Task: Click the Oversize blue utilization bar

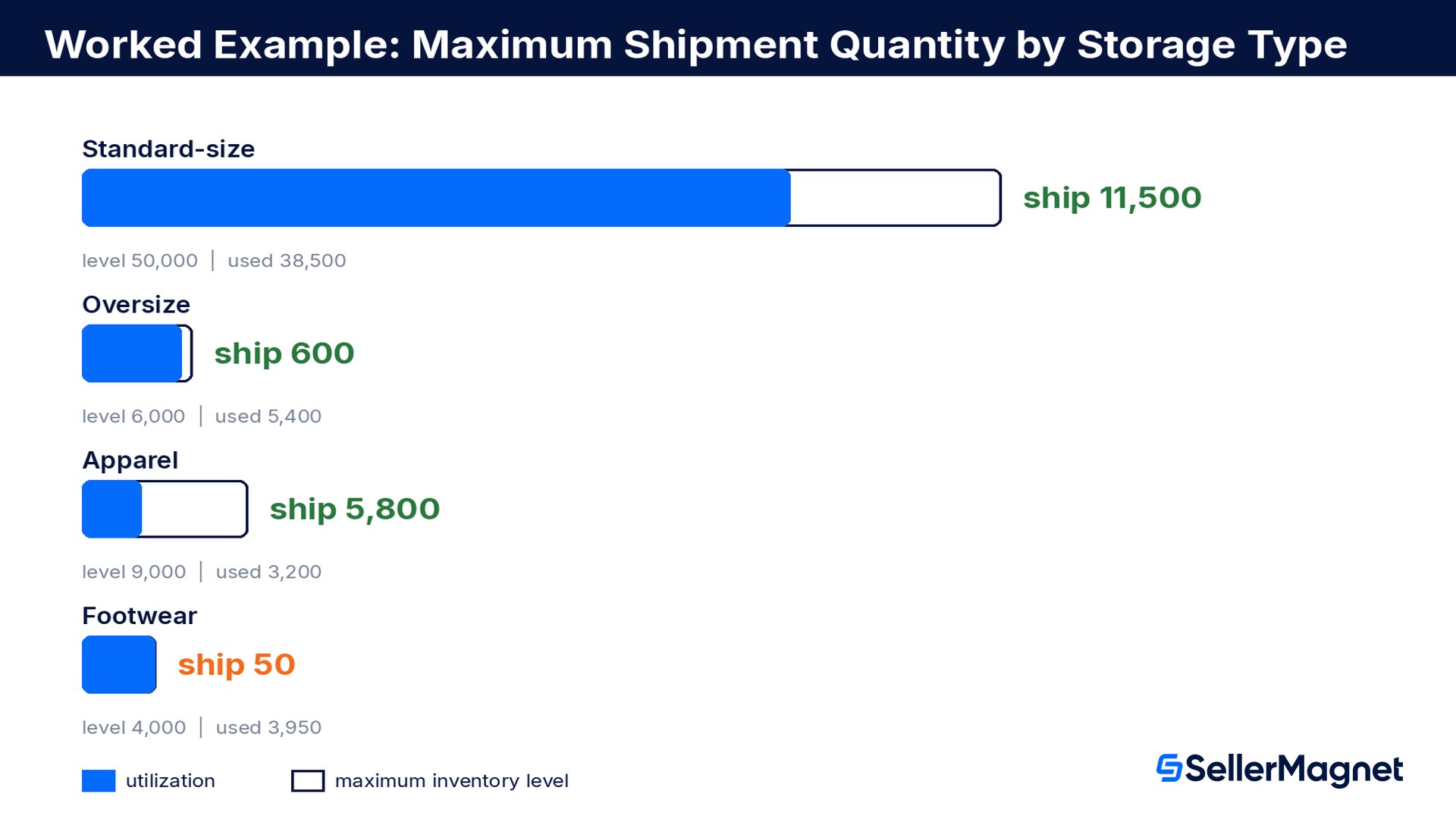Action: tap(132, 353)
